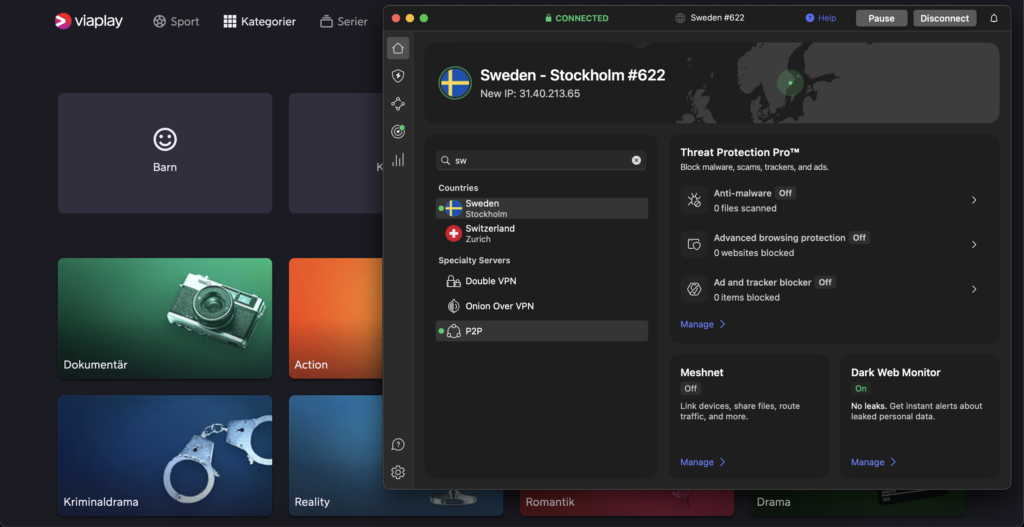Open Manage link under Threat Protection Pro

[x=703, y=324]
